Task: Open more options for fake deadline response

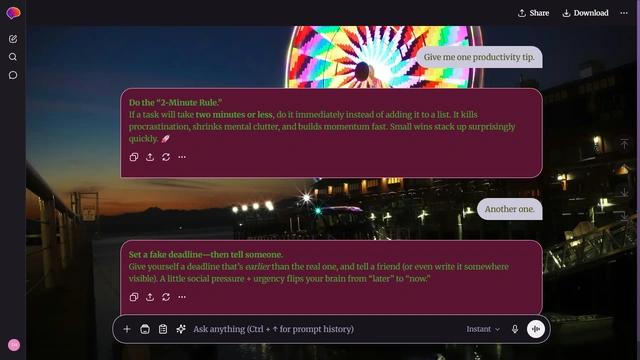Action: click(x=182, y=297)
